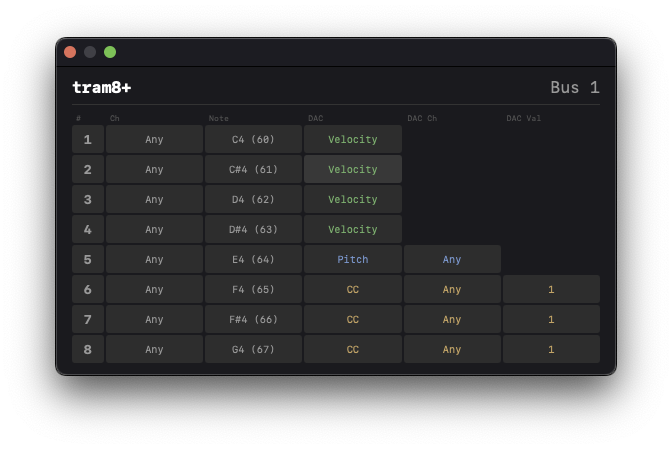672x449 pixels.
Task: Click the Bus 1 selector
Action: point(575,87)
